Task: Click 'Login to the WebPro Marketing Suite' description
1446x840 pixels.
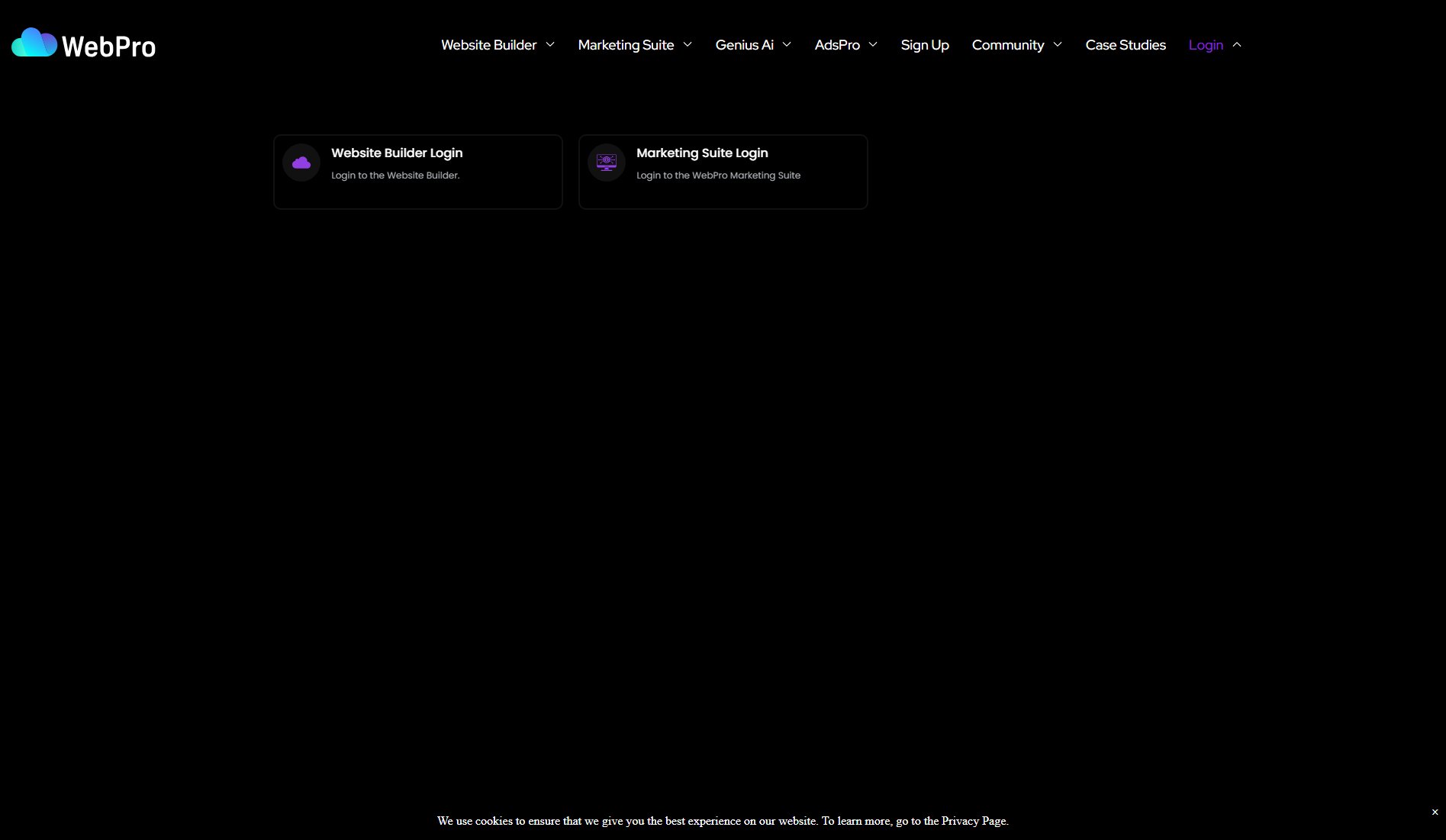Action: [x=718, y=175]
